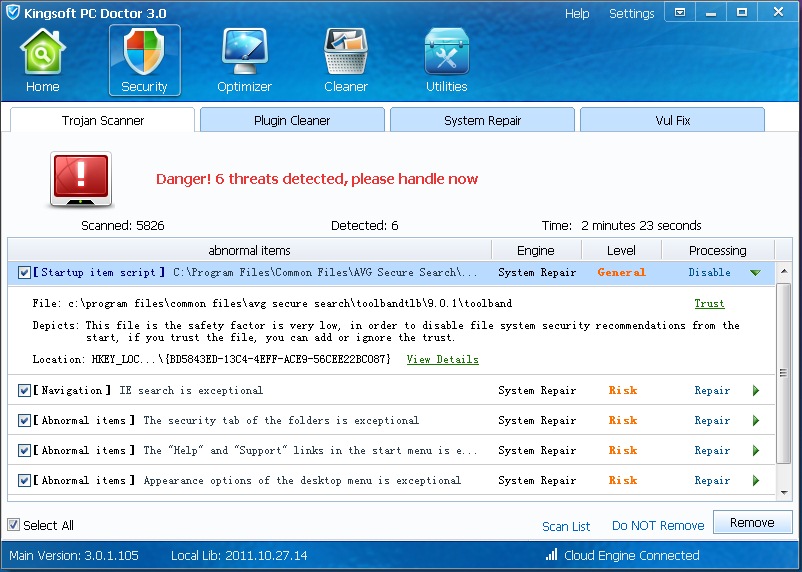Switch to the Trojan Scanner tab

102,120
